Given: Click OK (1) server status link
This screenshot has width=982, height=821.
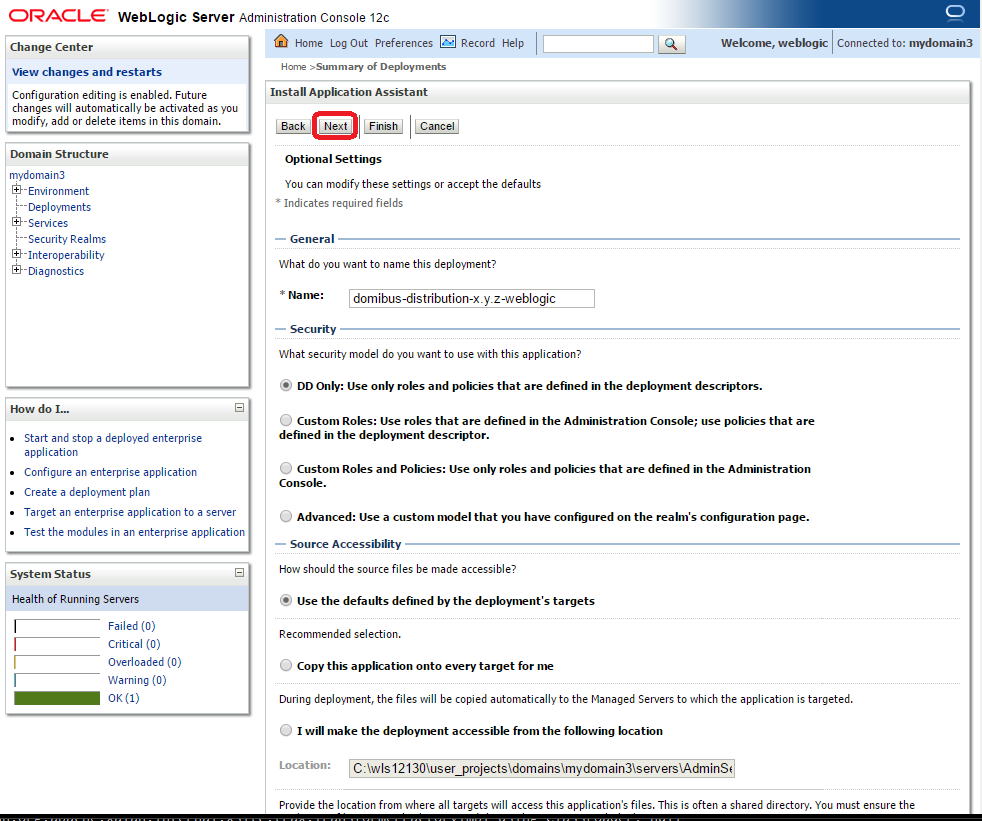Looking at the screenshot, I should 123,698.
